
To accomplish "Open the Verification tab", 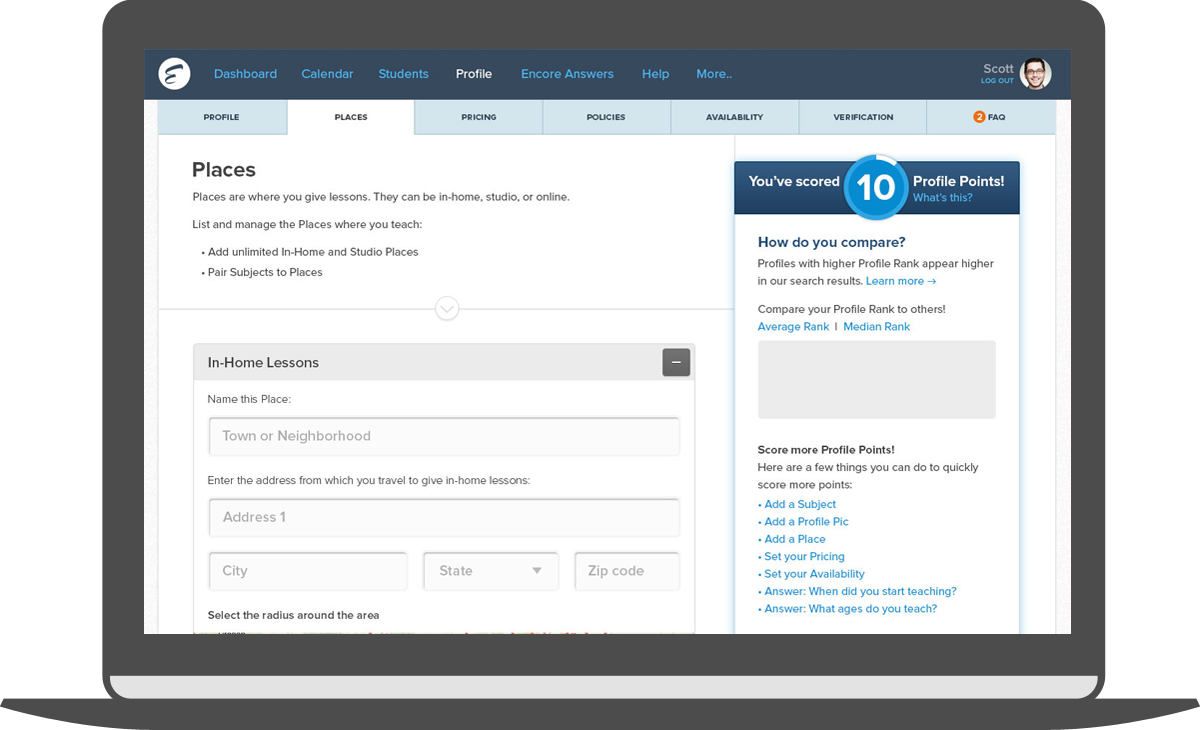I will click(862, 117).
